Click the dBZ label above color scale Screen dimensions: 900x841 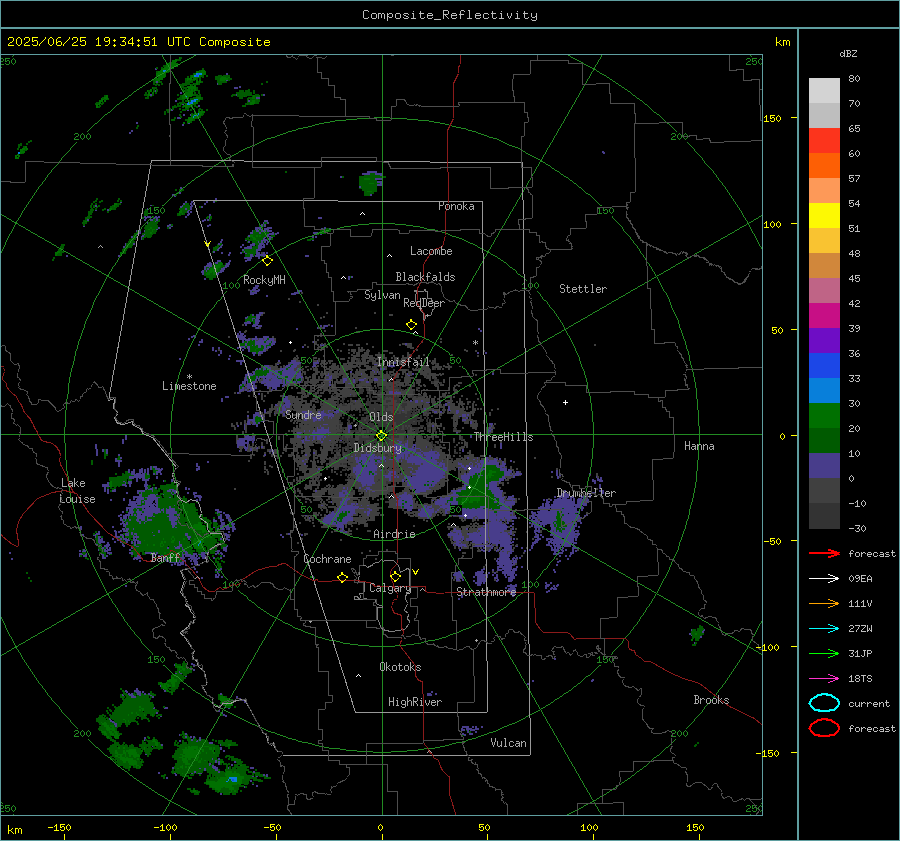tap(848, 53)
